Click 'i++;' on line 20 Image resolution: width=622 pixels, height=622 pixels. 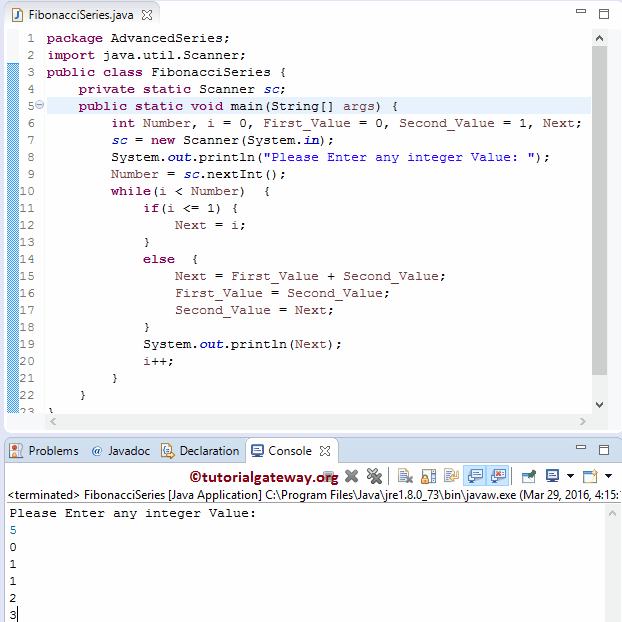click(x=158, y=361)
